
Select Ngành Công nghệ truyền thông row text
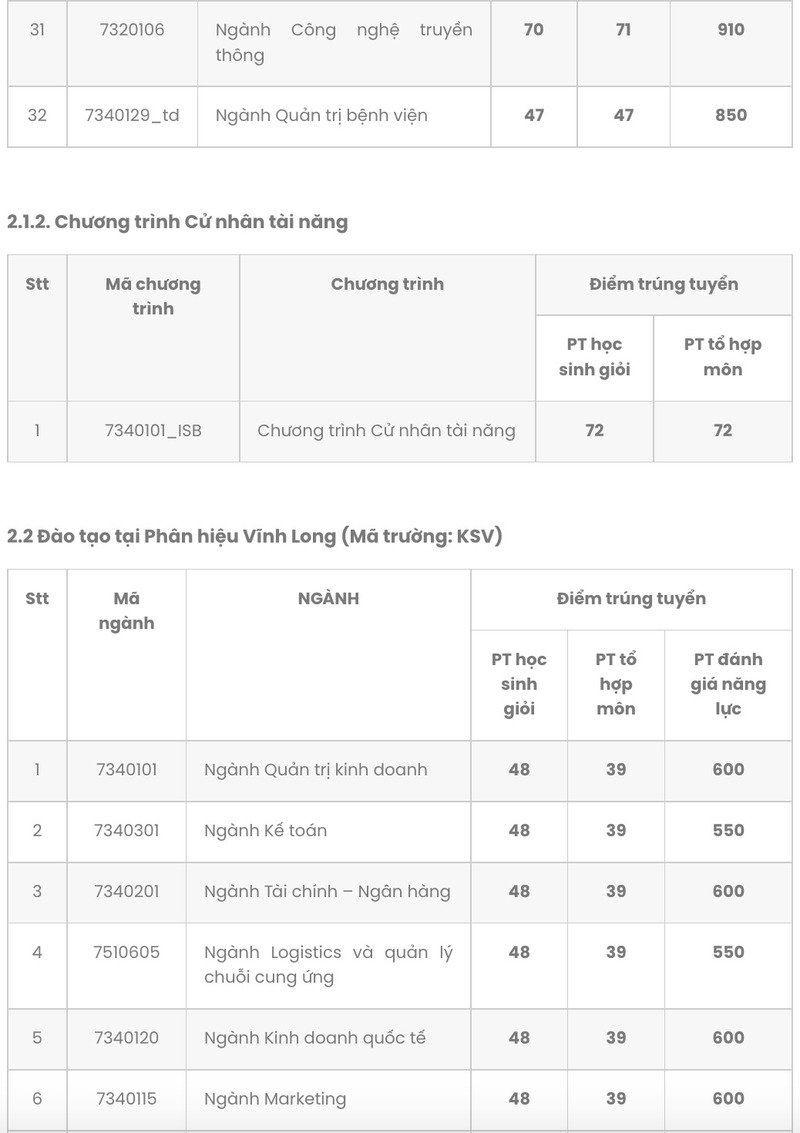(344, 43)
